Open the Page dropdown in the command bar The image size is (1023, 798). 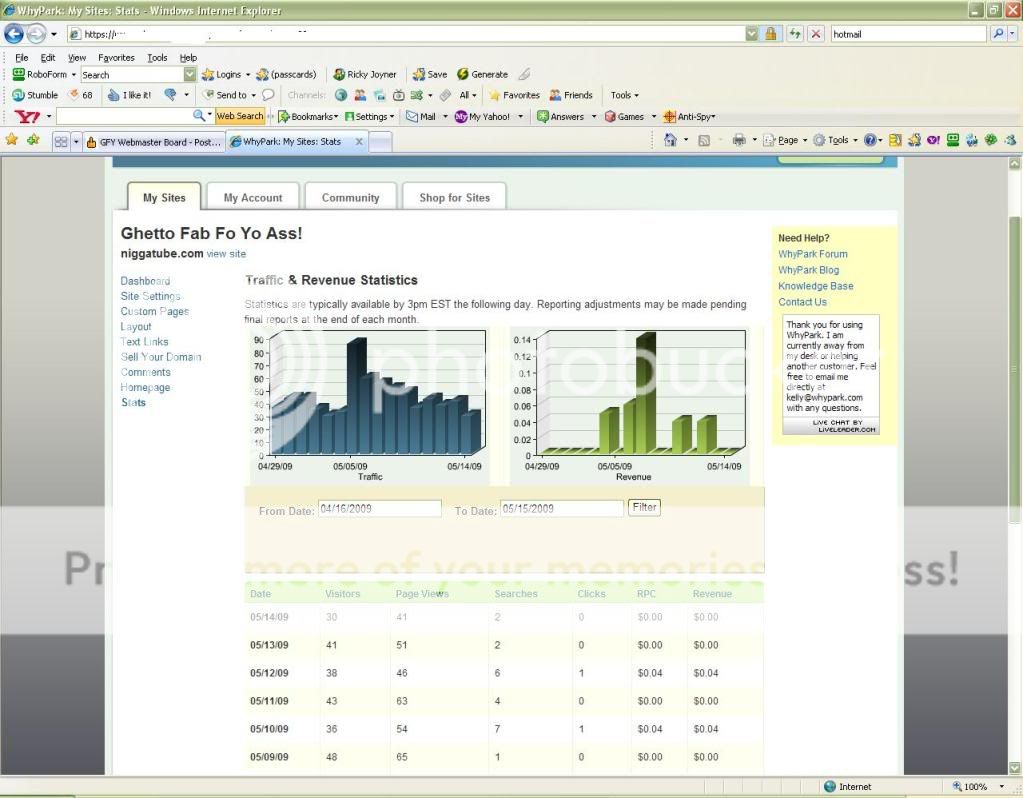[786, 141]
